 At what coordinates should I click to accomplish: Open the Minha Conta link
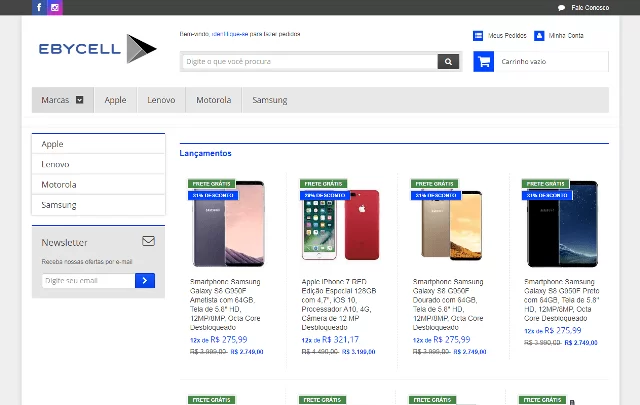pos(566,36)
